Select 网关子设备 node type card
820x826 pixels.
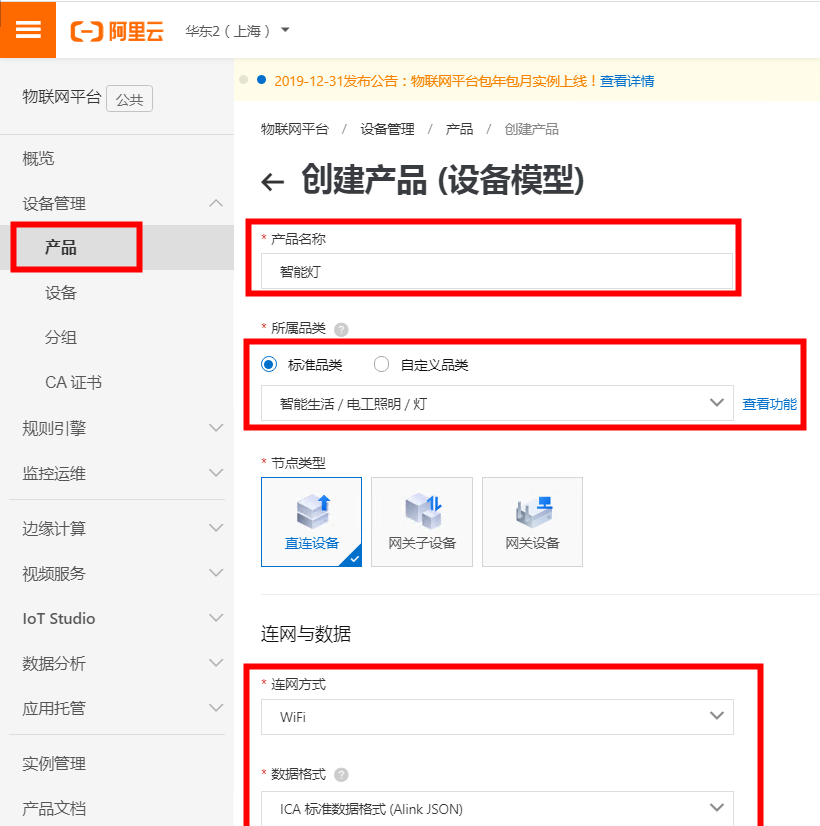point(422,522)
